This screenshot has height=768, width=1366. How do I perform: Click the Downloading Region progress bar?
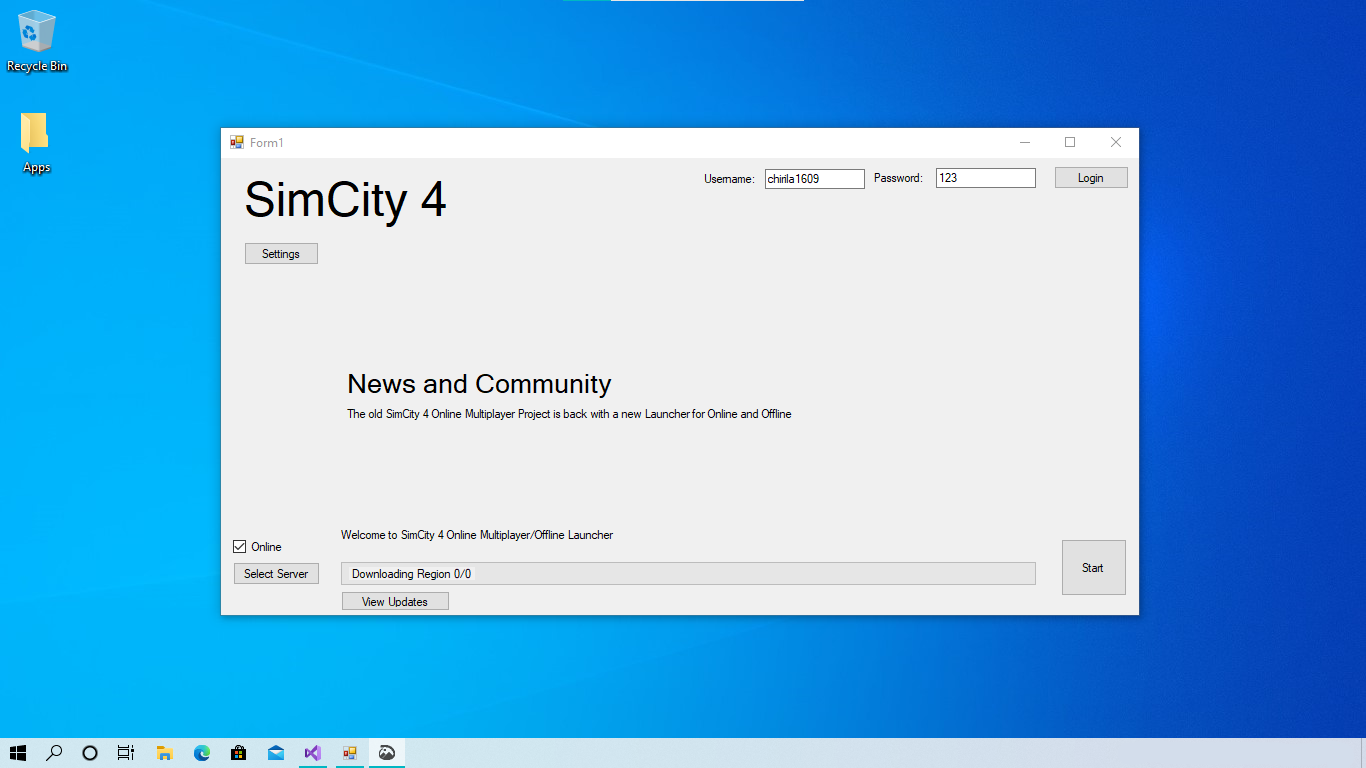[688, 574]
